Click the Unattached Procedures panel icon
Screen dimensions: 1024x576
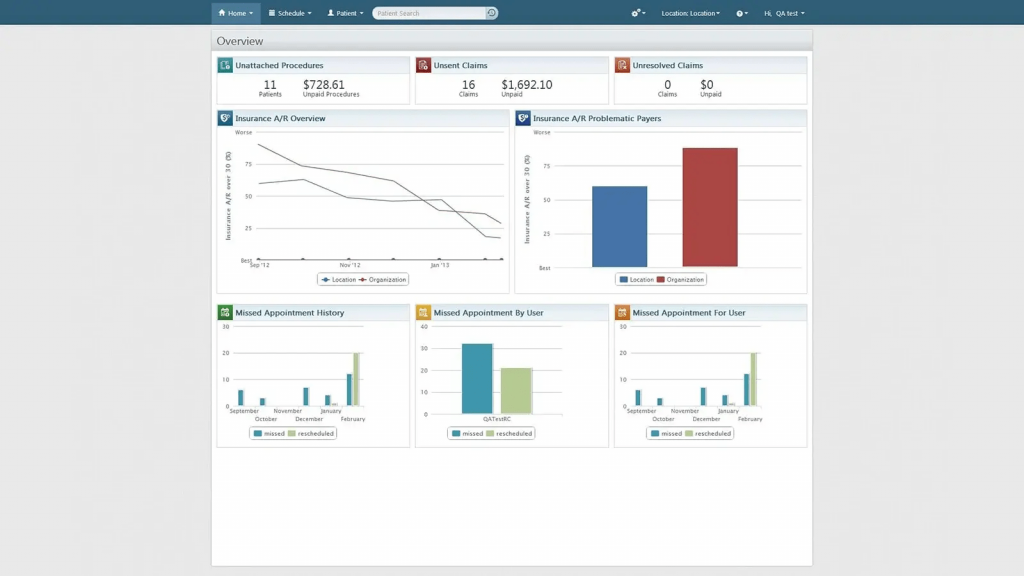coord(224,64)
